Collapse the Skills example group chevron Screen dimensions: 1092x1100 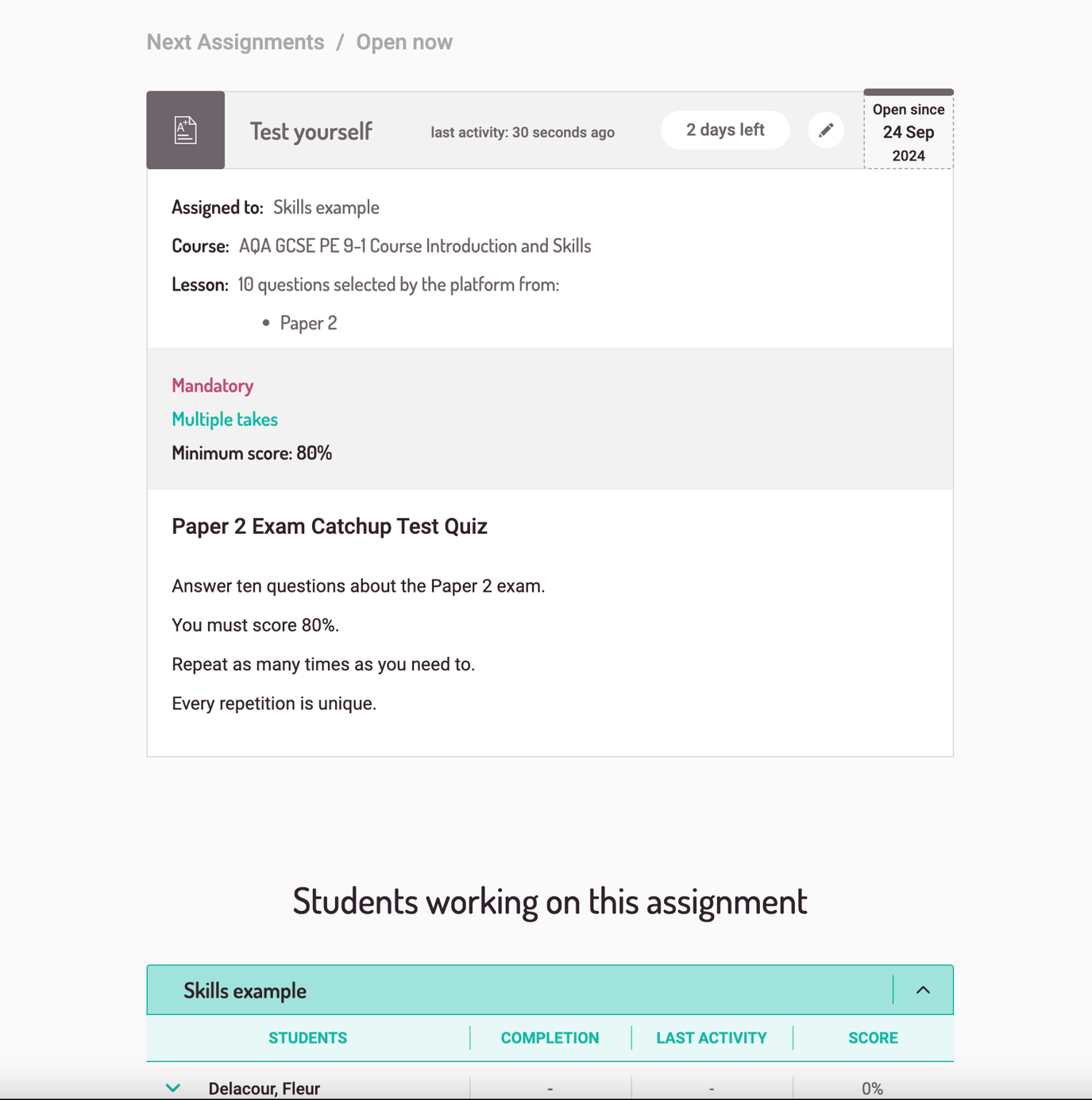coord(923,990)
